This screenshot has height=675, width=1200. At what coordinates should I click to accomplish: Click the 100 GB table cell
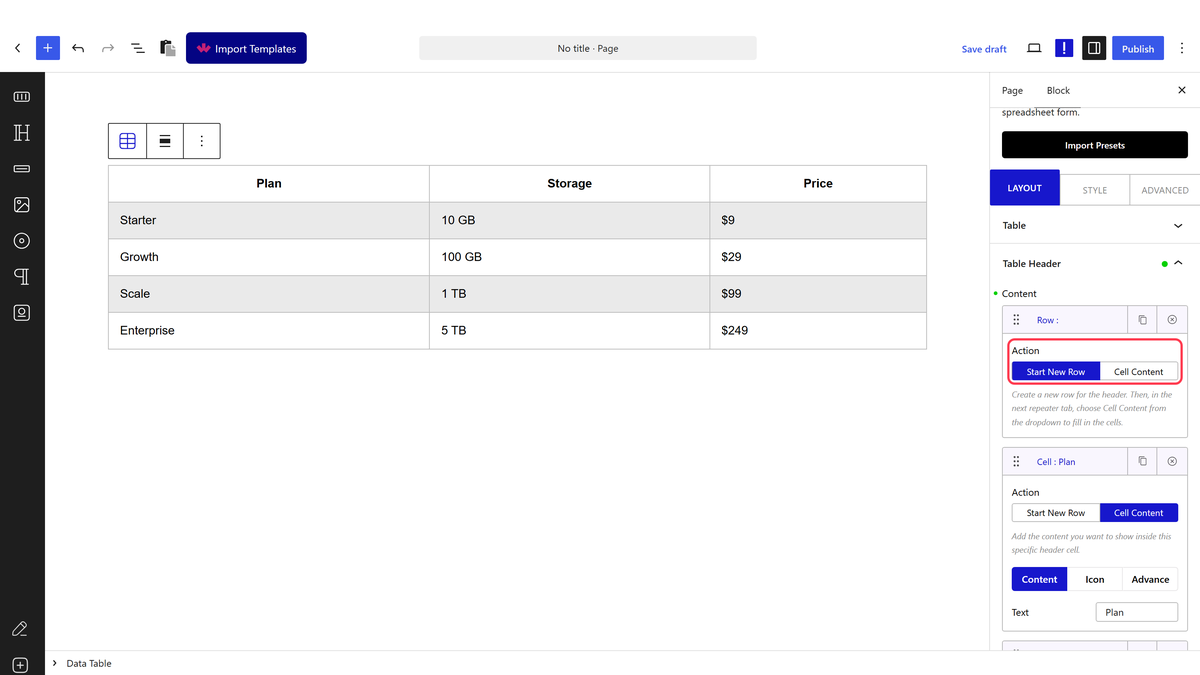point(570,257)
